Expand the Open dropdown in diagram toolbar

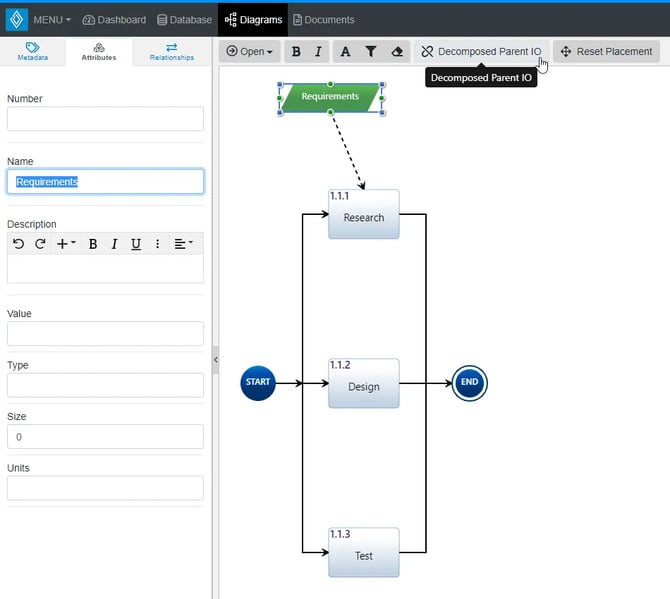click(249, 52)
